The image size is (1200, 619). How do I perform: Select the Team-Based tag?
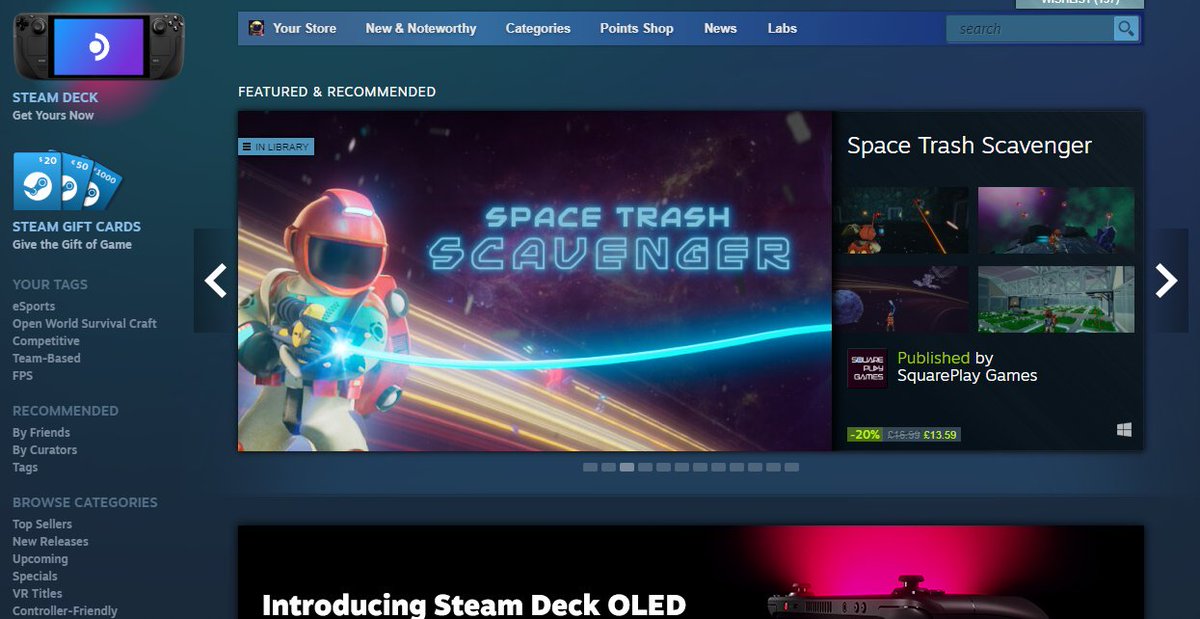pos(46,358)
